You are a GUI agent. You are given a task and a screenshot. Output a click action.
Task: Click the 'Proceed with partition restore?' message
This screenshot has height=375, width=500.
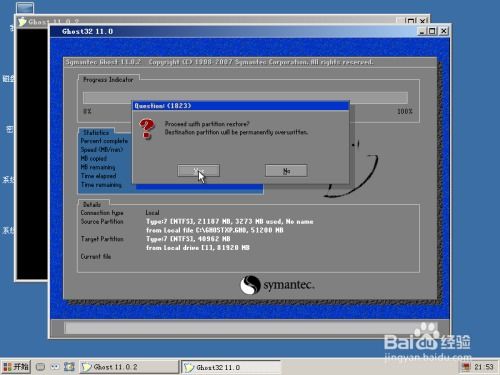[207, 124]
